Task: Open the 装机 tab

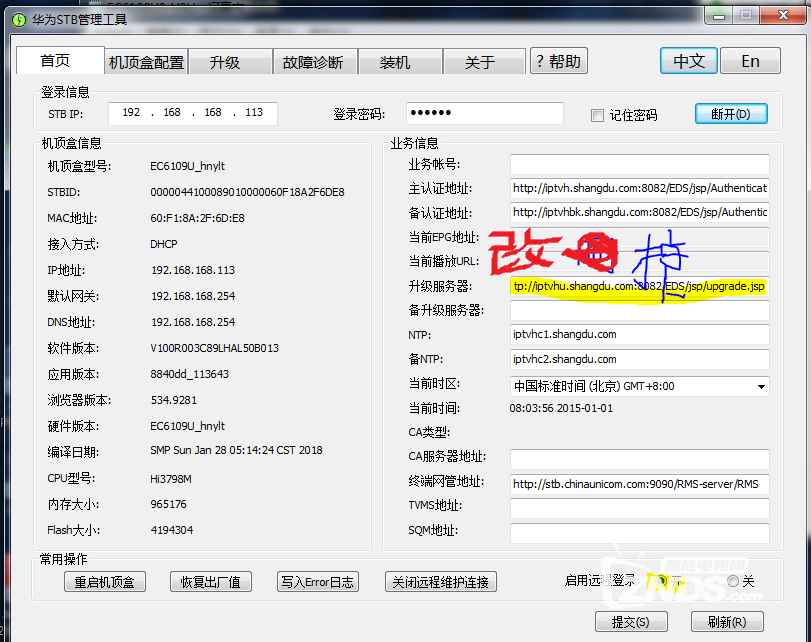Action: 400,63
